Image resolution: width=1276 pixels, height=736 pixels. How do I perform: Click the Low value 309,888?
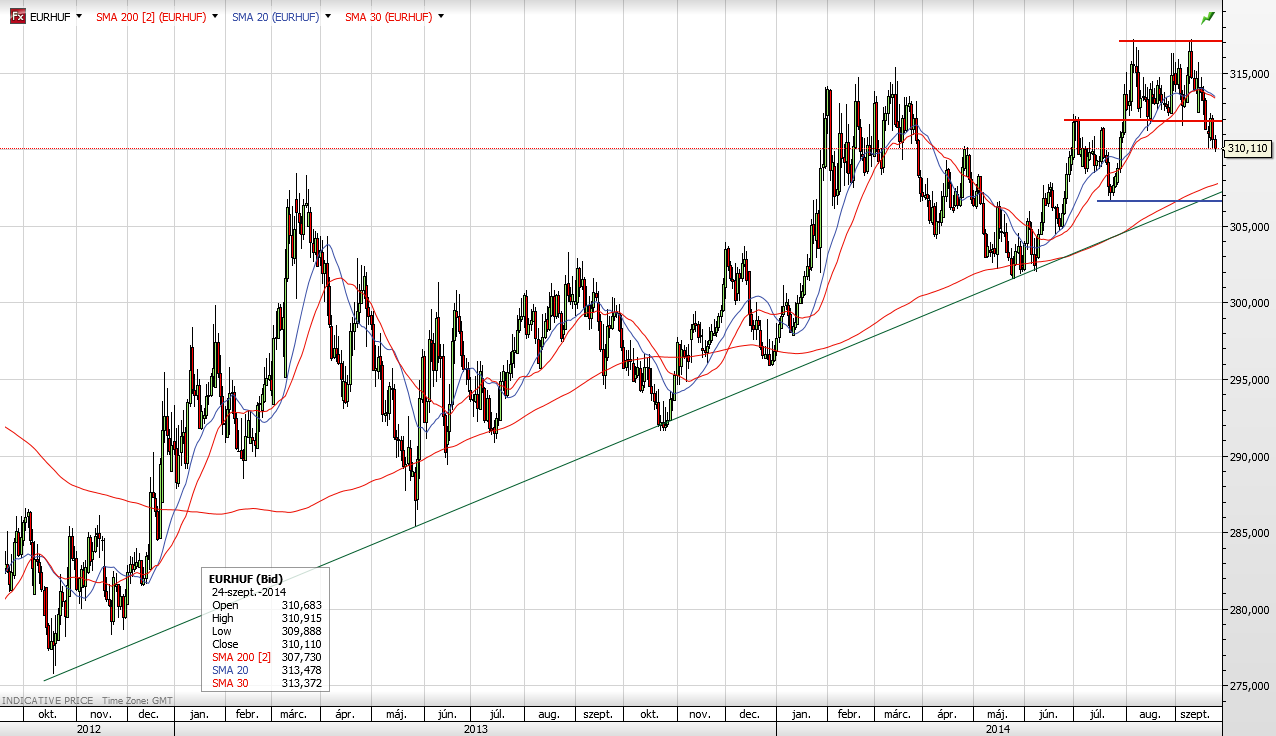coord(302,631)
